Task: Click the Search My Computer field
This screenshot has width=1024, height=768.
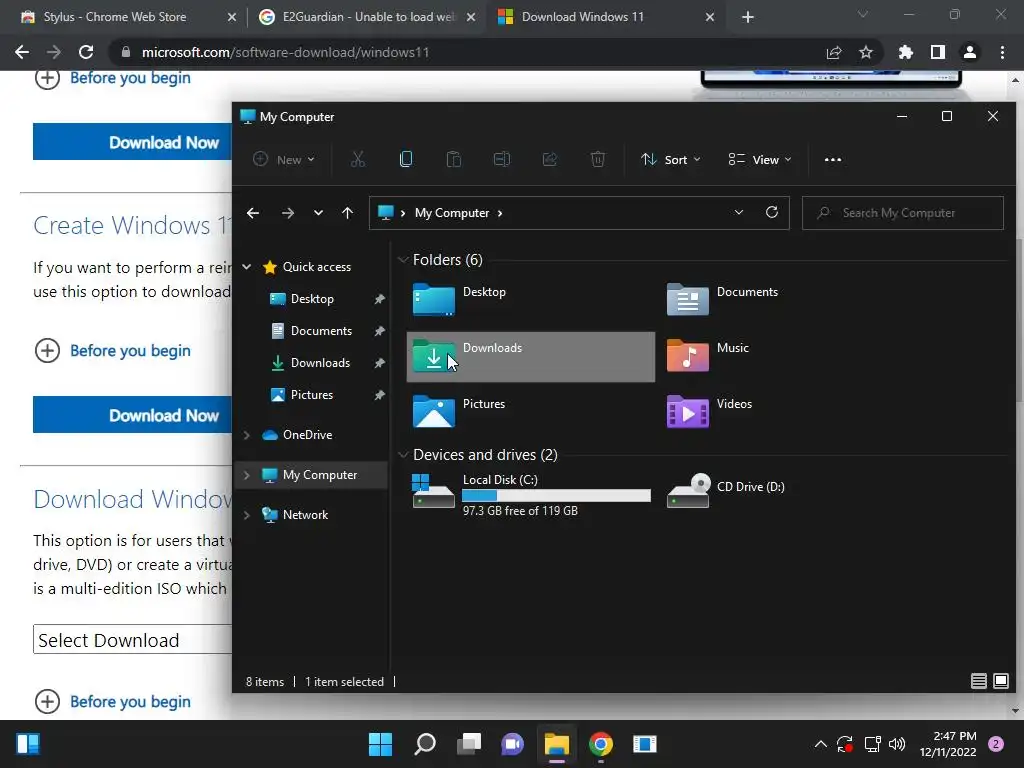Action: click(x=903, y=213)
